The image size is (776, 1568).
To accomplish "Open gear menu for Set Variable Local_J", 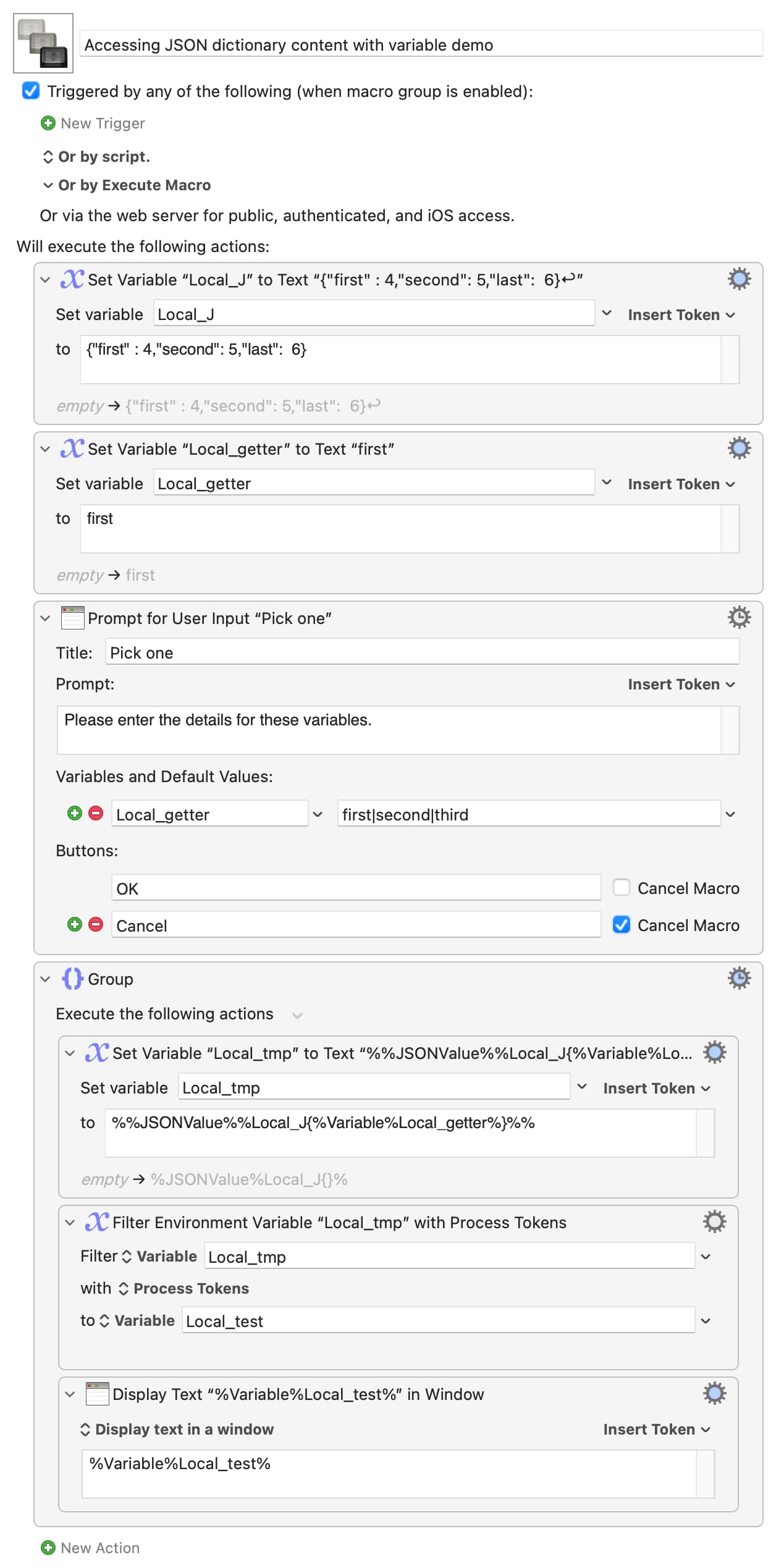I will (739, 279).
